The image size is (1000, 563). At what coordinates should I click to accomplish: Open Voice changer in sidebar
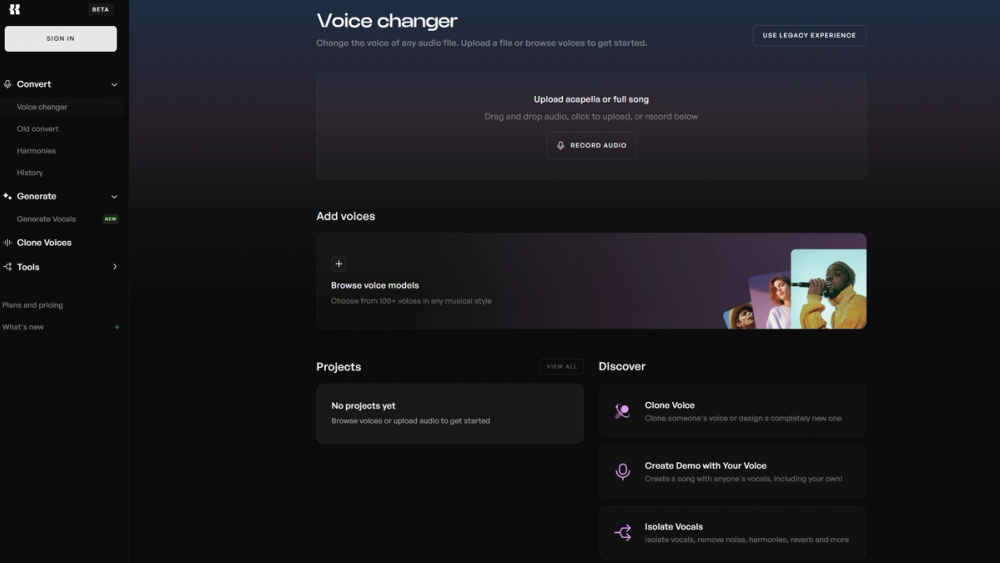click(42, 107)
